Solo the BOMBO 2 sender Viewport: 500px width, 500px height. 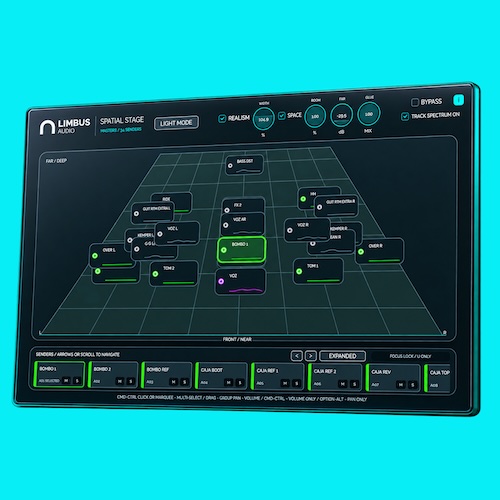tap(131, 381)
